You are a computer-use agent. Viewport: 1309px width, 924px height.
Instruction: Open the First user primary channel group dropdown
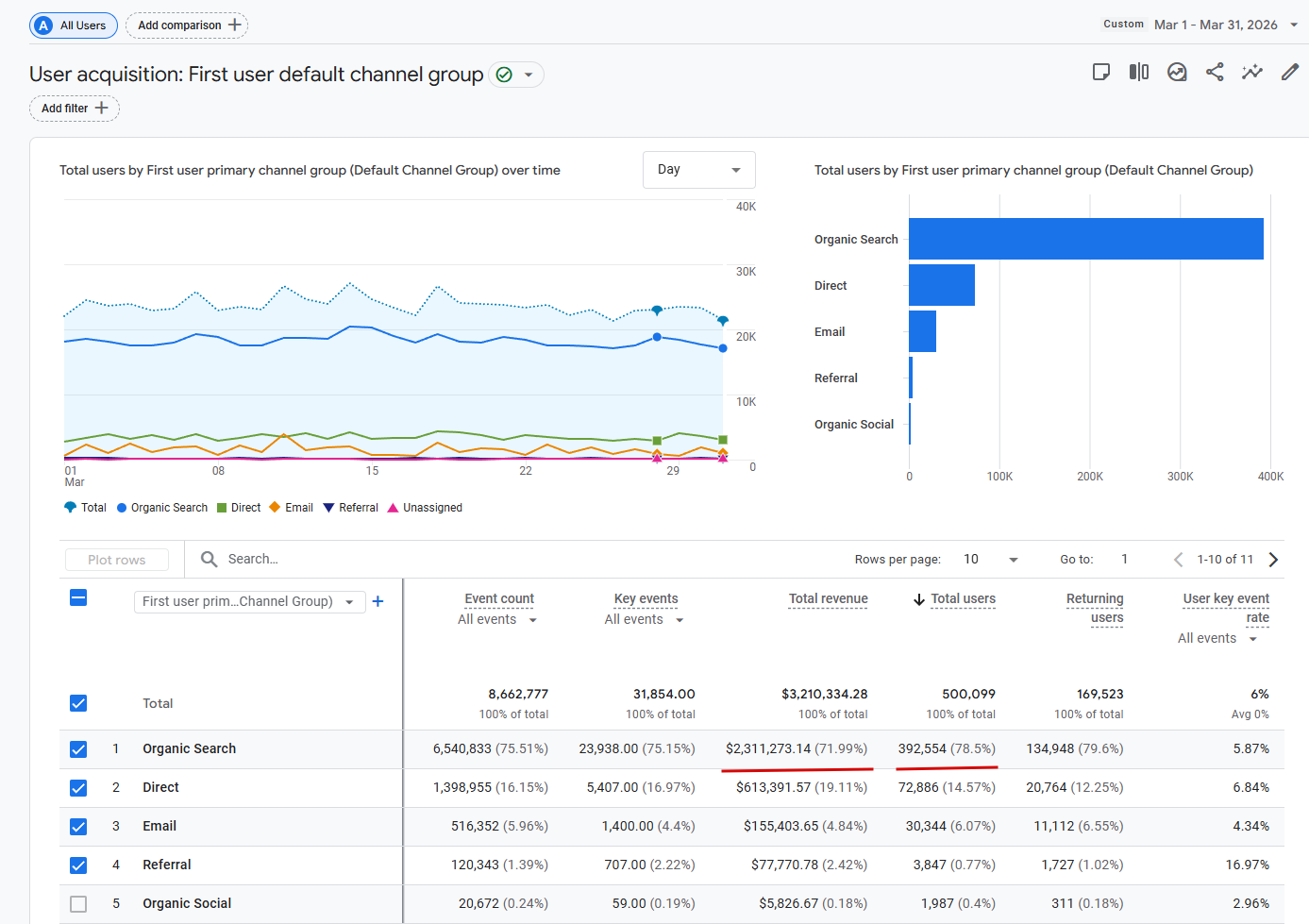pyautogui.click(x=248, y=601)
